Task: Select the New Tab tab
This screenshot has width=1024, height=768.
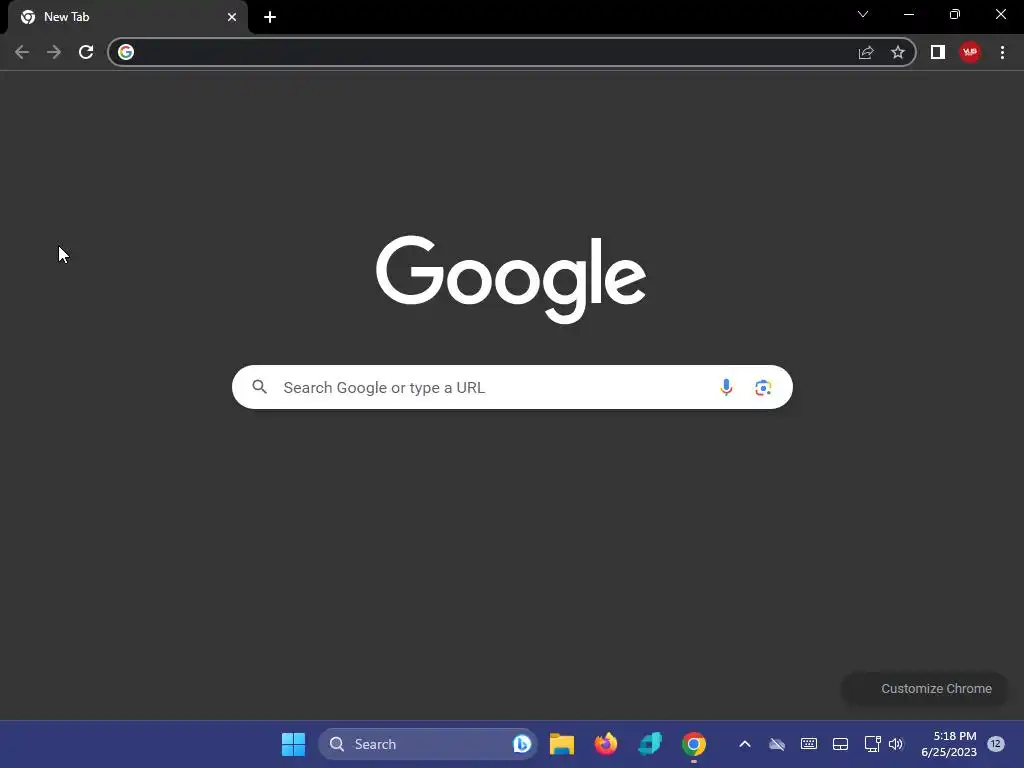Action: click(x=128, y=17)
